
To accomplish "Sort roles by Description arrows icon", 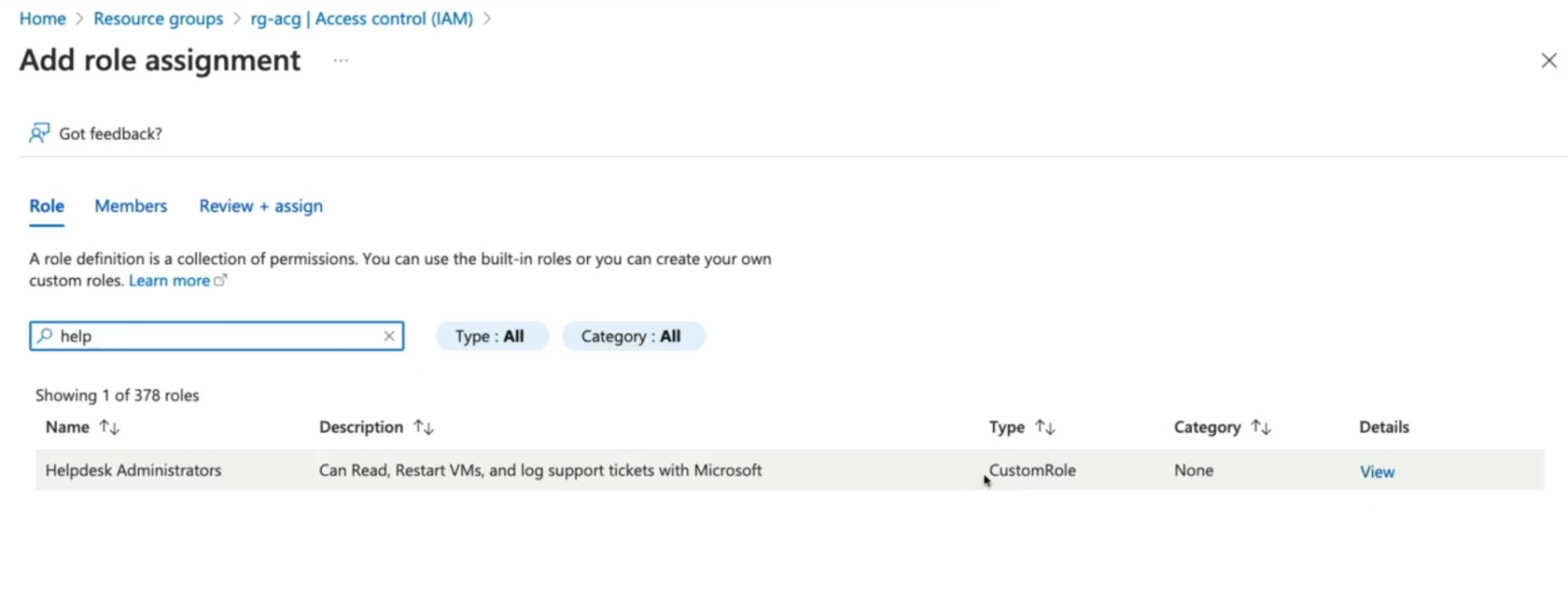I will (424, 427).
